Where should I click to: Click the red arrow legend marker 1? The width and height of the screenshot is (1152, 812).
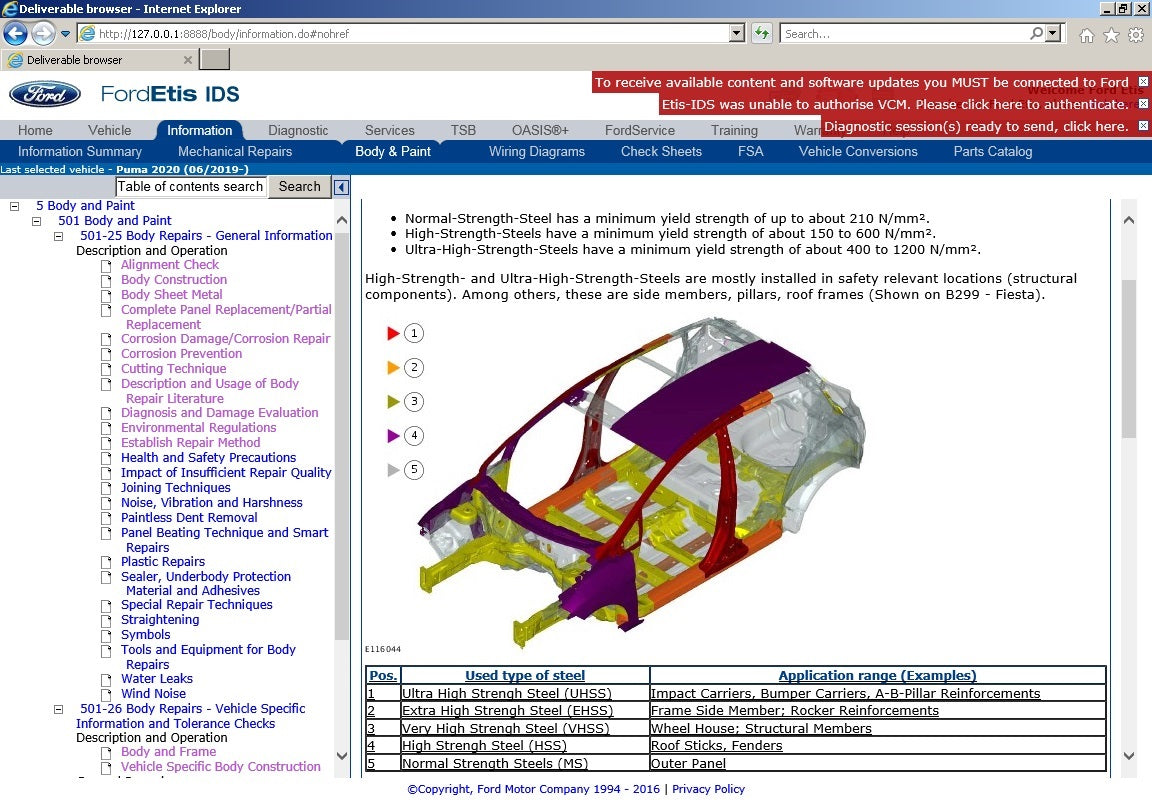coord(393,334)
